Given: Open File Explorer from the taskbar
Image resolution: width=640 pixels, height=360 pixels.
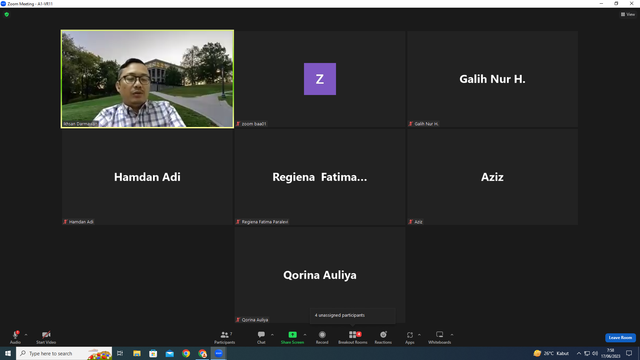Looking at the screenshot, I should coord(137,353).
